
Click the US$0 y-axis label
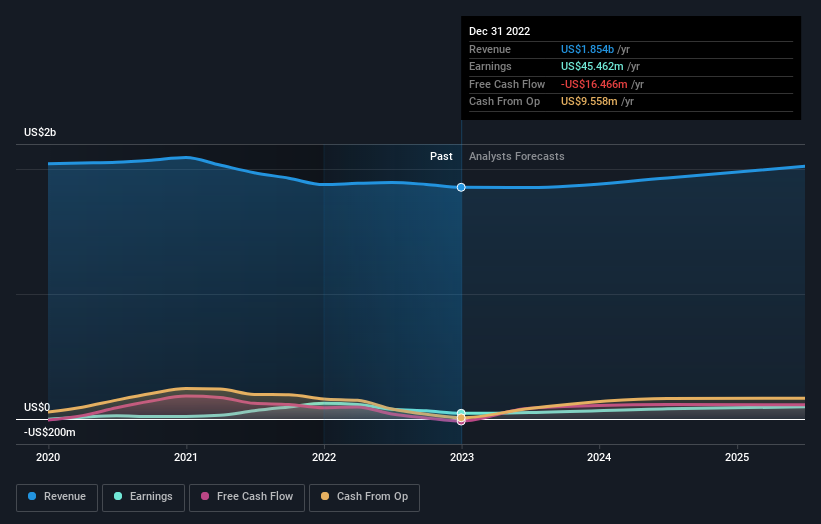pyautogui.click(x=37, y=407)
